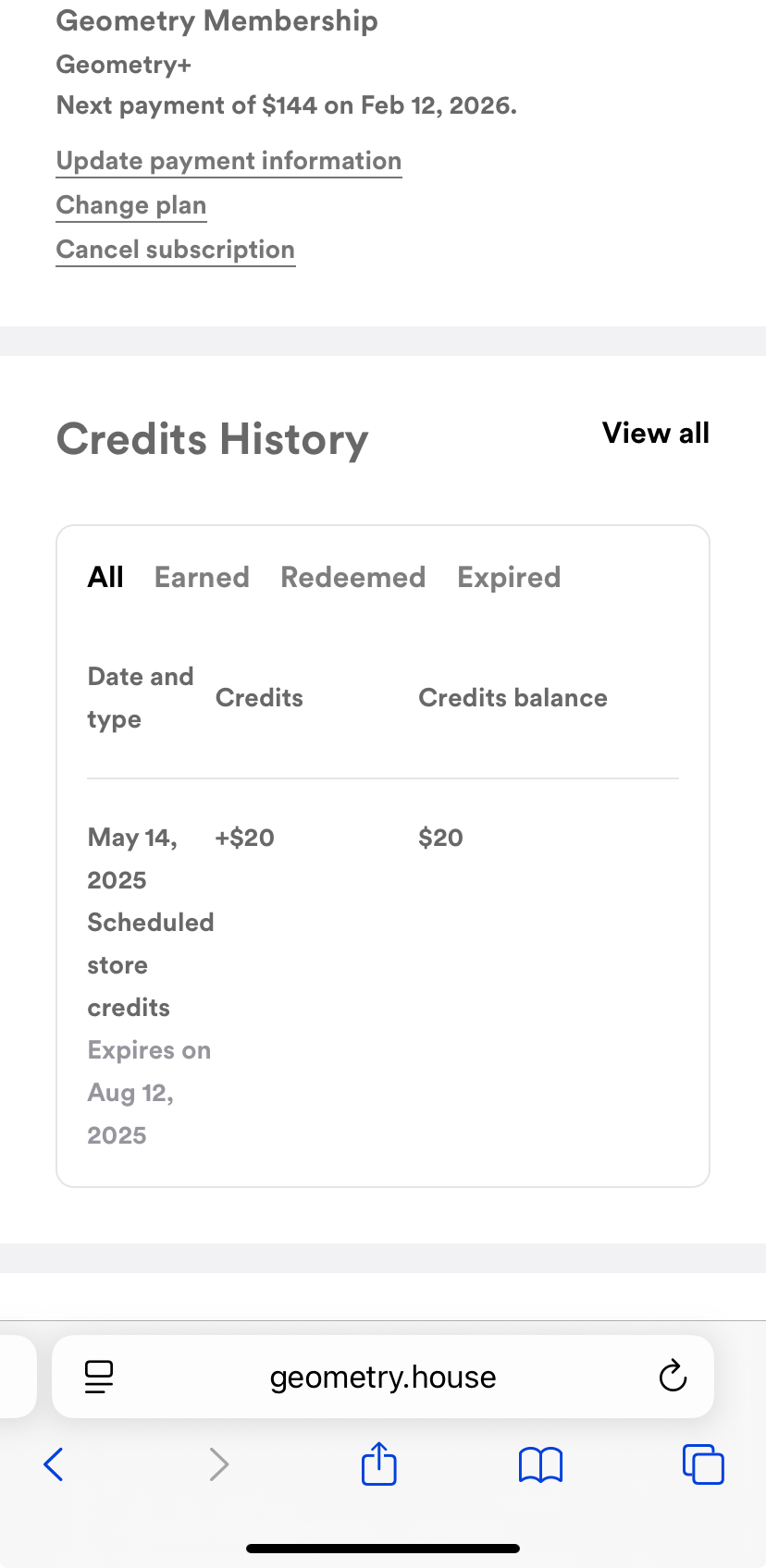Reload the geometry.house page
Screen dimensions: 766x1568
(673, 1377)
